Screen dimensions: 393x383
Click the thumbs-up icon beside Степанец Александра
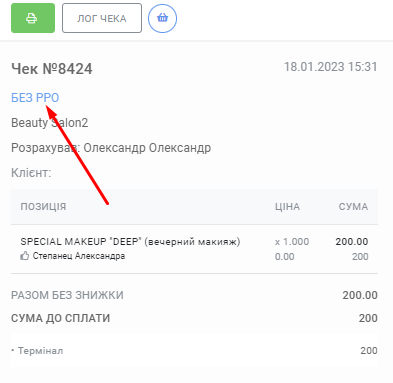pyautogui.click(x=25, y=256)
